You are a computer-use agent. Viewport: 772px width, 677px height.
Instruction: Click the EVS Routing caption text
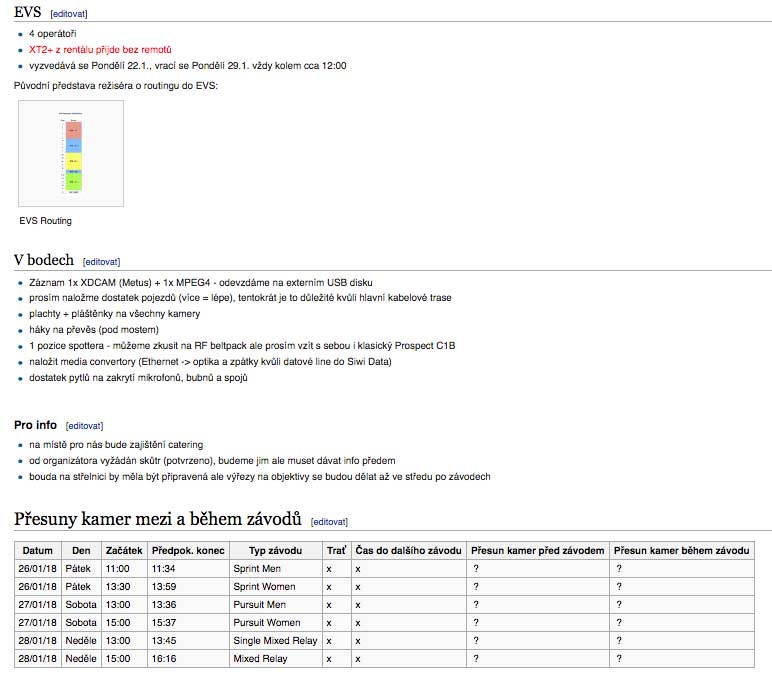45,221
